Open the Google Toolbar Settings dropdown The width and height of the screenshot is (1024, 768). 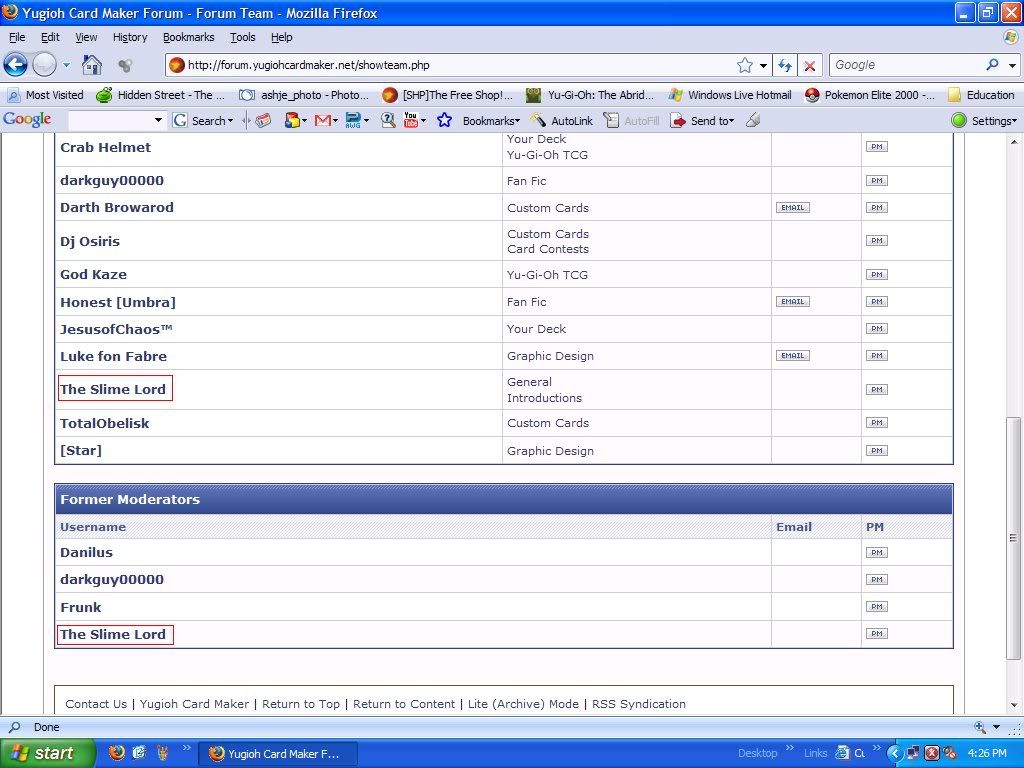(x=985, y=120)
